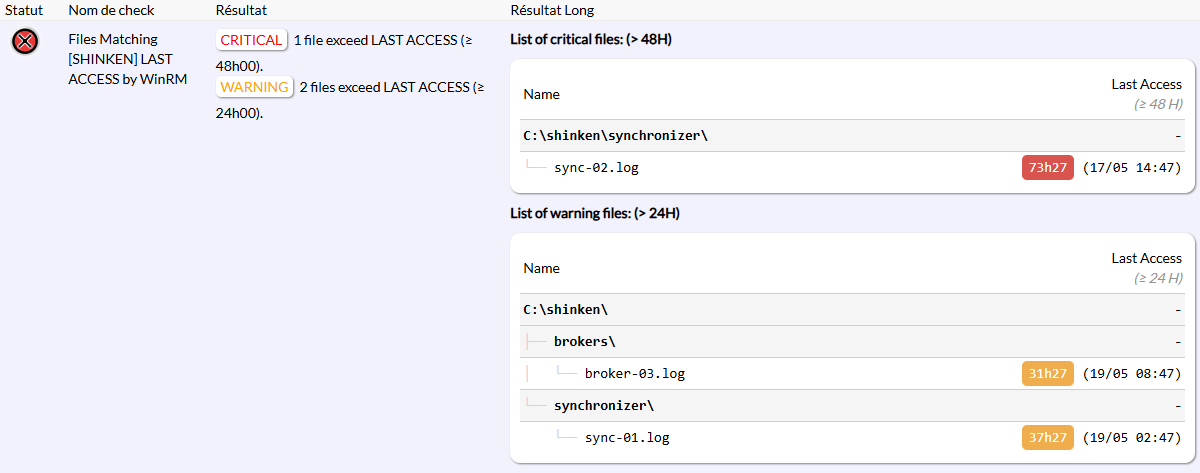Click the WARNING result badge
1200x473 pixels.
point(254,87)
